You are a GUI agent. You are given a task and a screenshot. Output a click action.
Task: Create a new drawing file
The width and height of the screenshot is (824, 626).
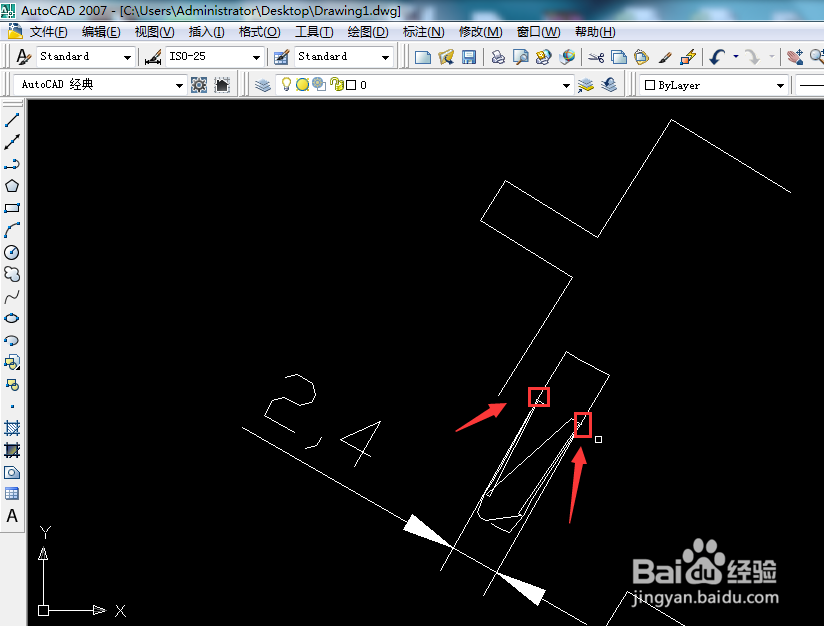click(x=423, y=57)
